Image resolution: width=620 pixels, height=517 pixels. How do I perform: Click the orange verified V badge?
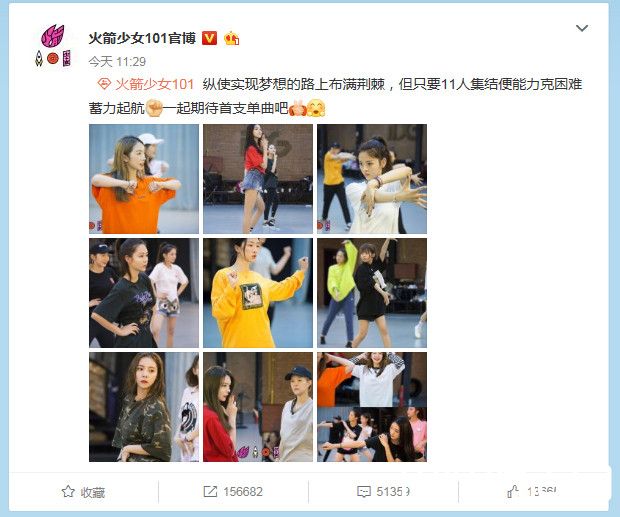[x=210, y=38]
